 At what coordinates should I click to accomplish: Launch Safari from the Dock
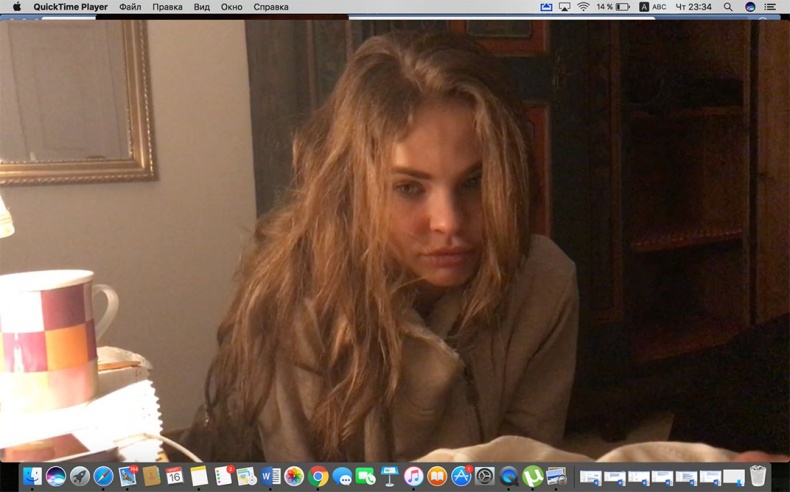click(104, 477)
